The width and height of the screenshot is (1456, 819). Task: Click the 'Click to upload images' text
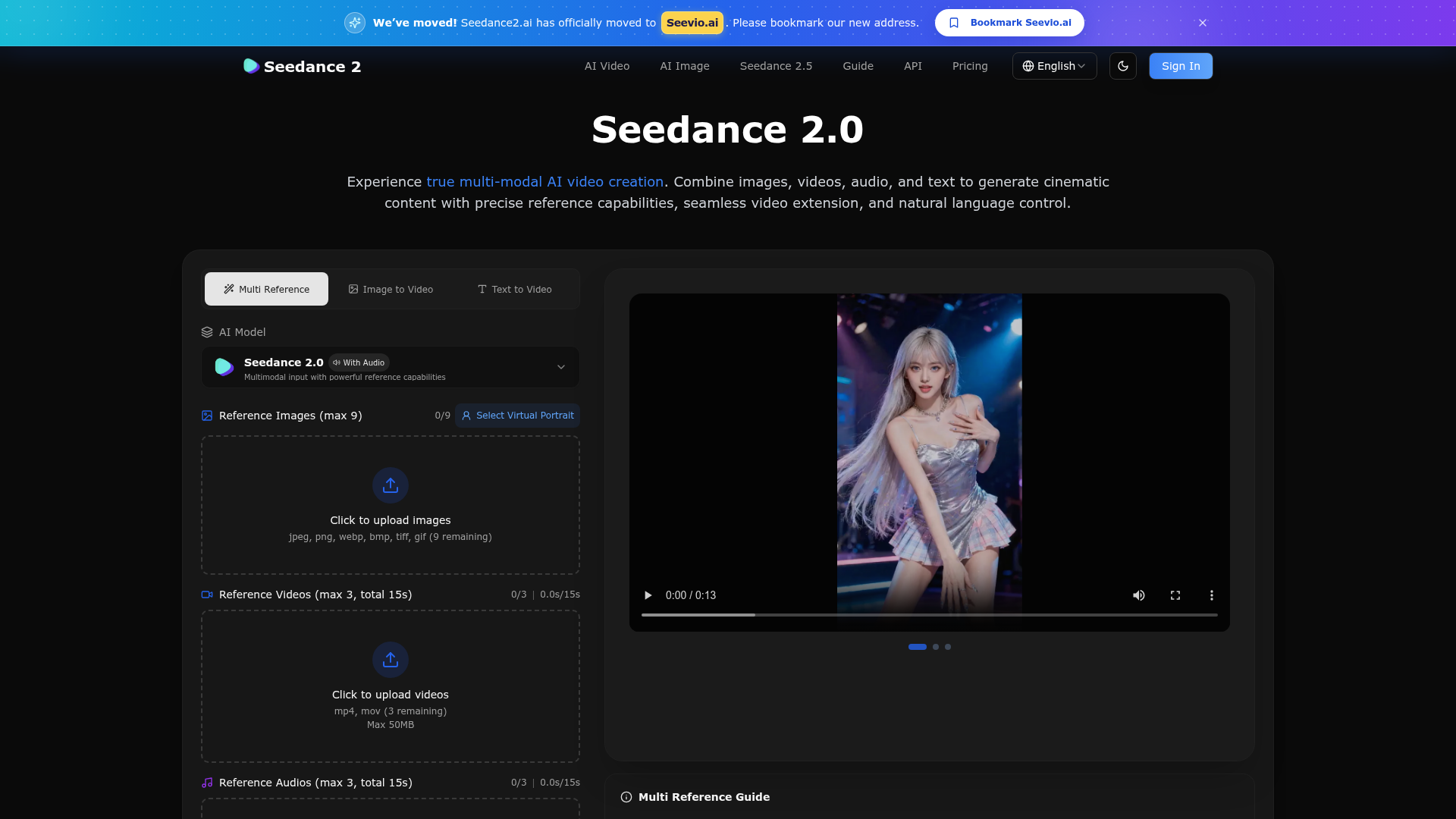point(391,520)
